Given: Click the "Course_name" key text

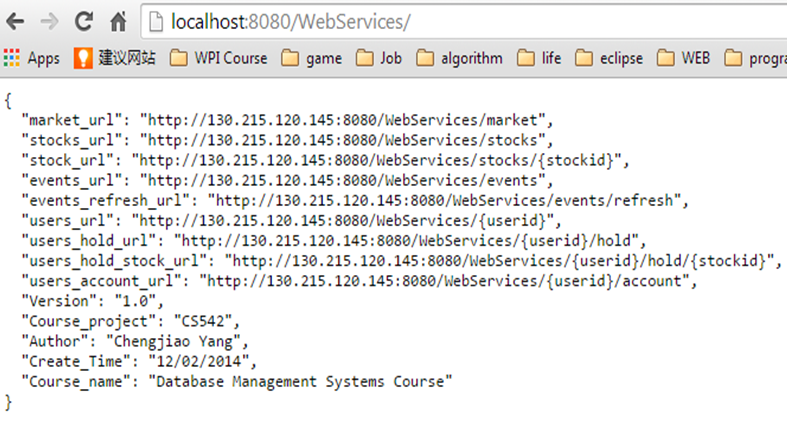Looking at the screenshot, I should coord(76,382).
